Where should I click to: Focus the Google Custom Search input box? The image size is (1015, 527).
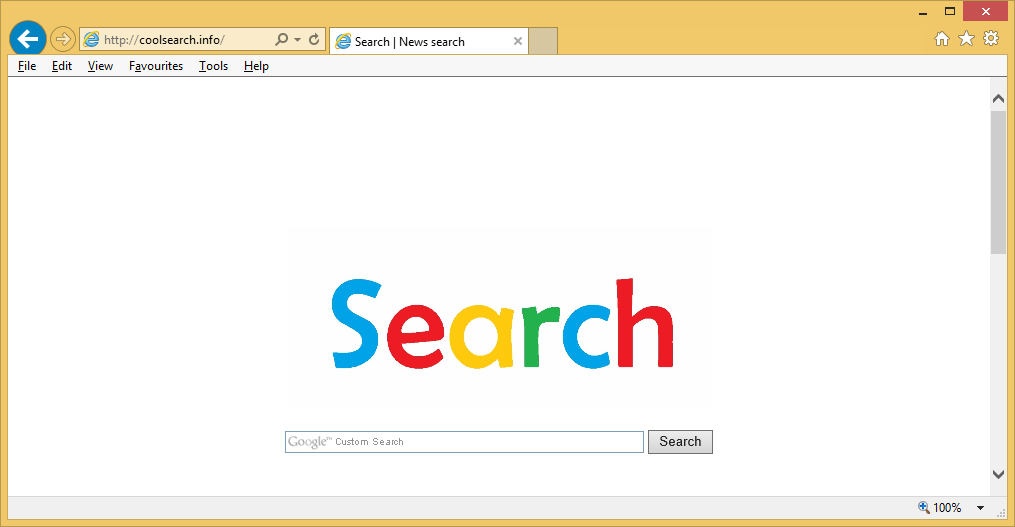click(x=464, y=442)
